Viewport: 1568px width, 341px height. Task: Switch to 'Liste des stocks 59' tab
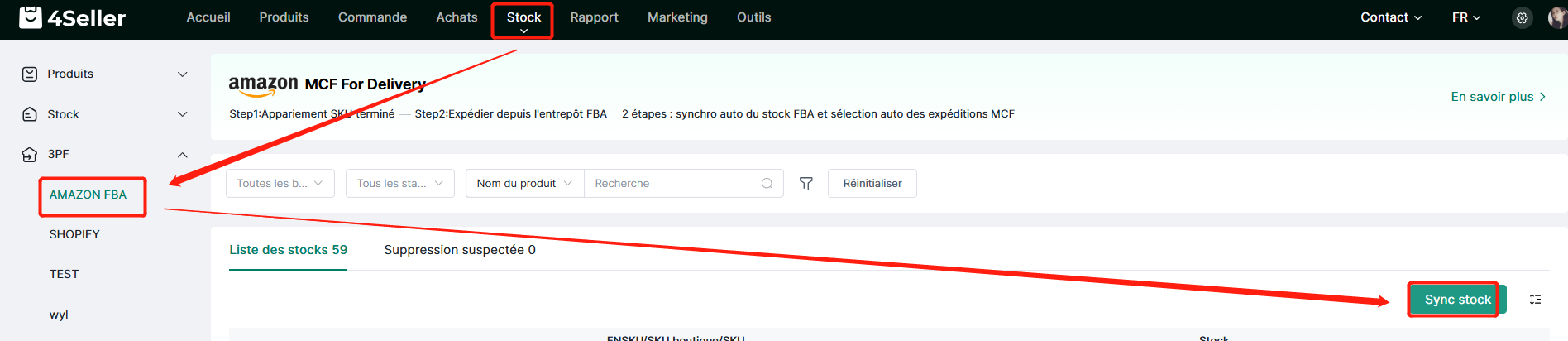pyautogui.click(x=288, y=250)
